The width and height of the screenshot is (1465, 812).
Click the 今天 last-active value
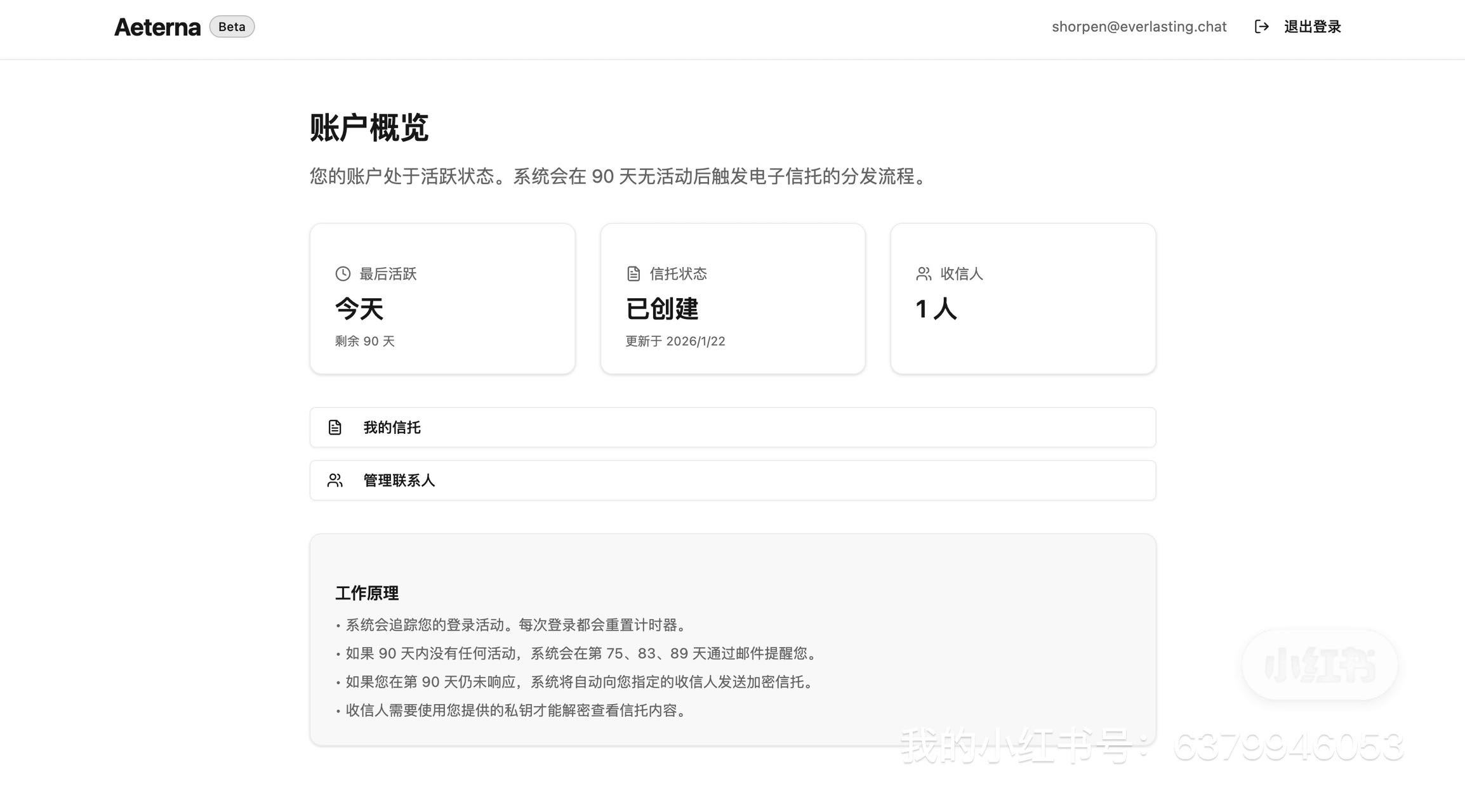(x=359, y=309)
